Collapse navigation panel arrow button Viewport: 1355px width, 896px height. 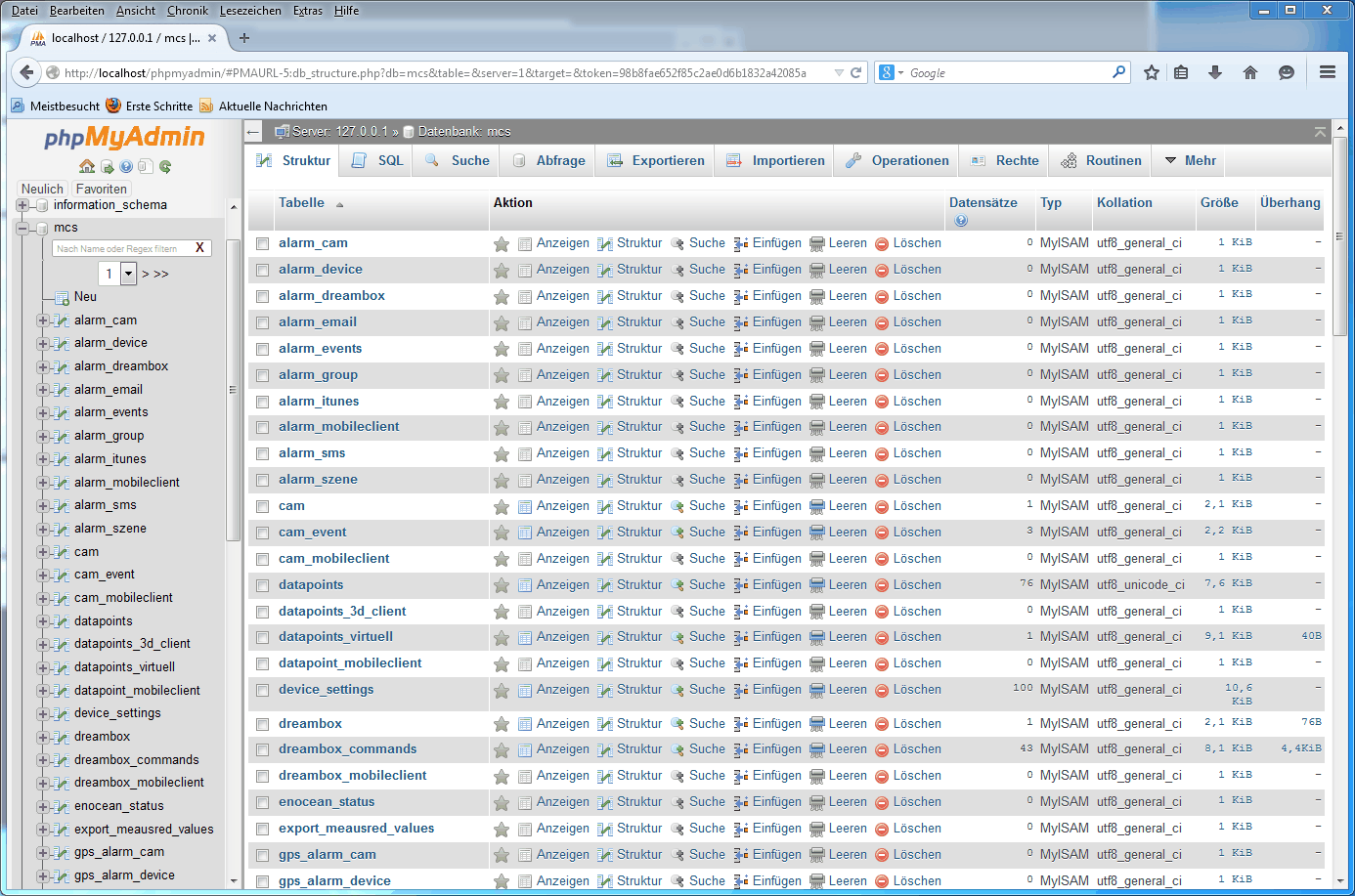click(x=254, y=132)
